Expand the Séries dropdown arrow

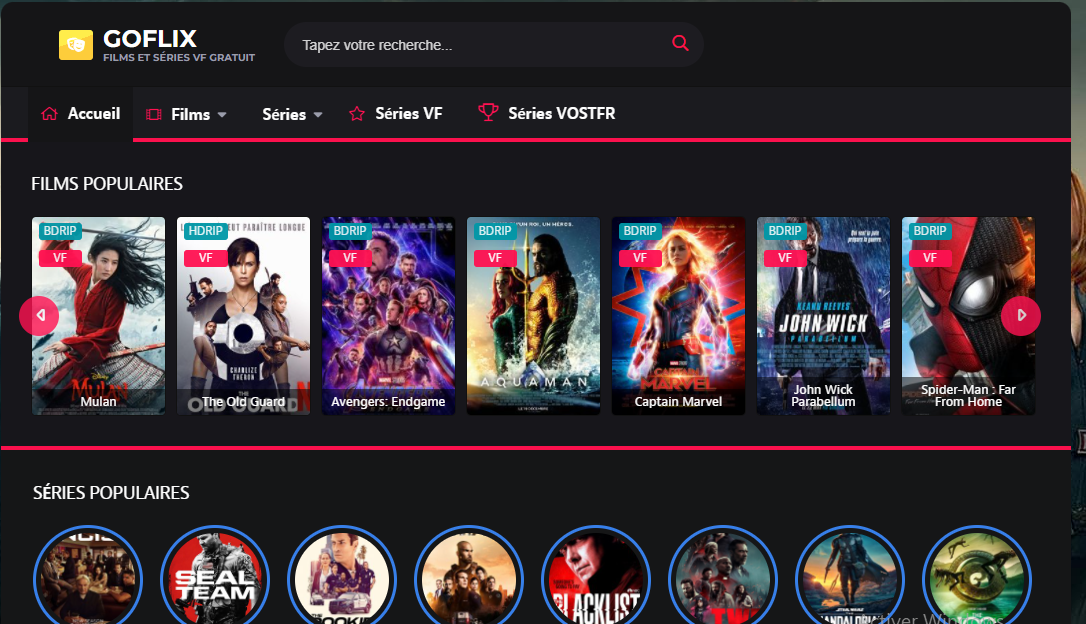[318, 115]
